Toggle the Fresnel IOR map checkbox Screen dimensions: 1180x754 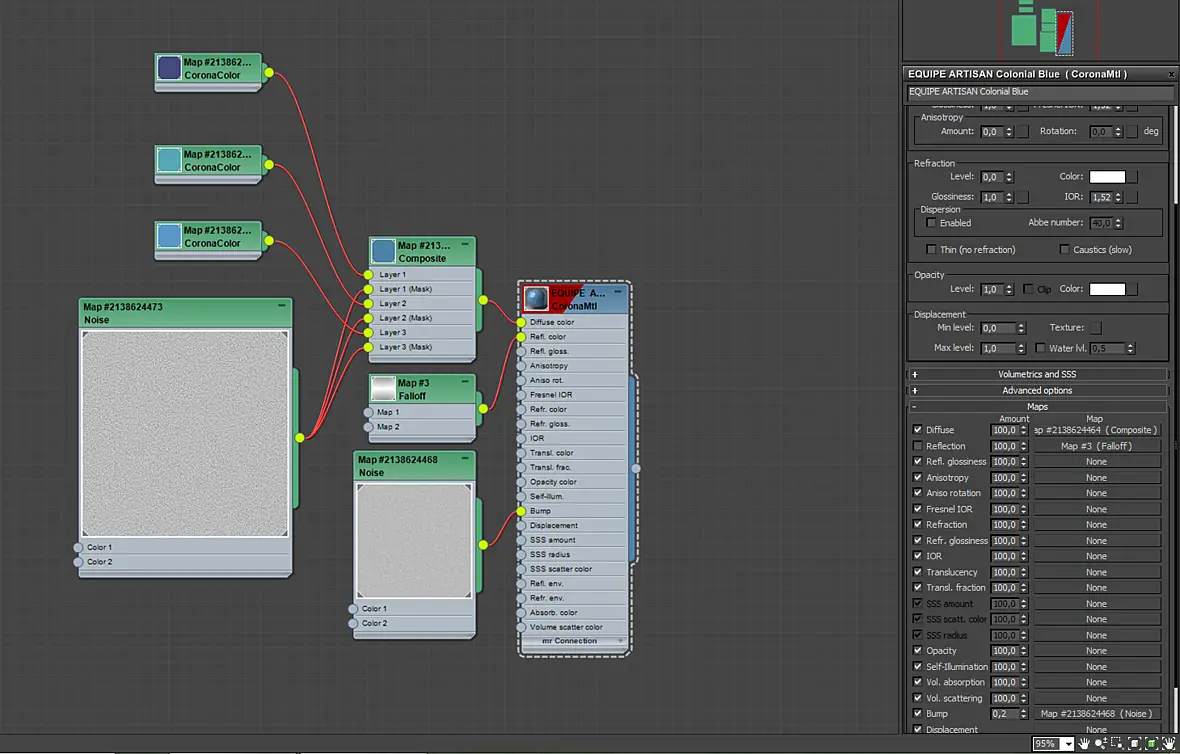pos(917,509)
